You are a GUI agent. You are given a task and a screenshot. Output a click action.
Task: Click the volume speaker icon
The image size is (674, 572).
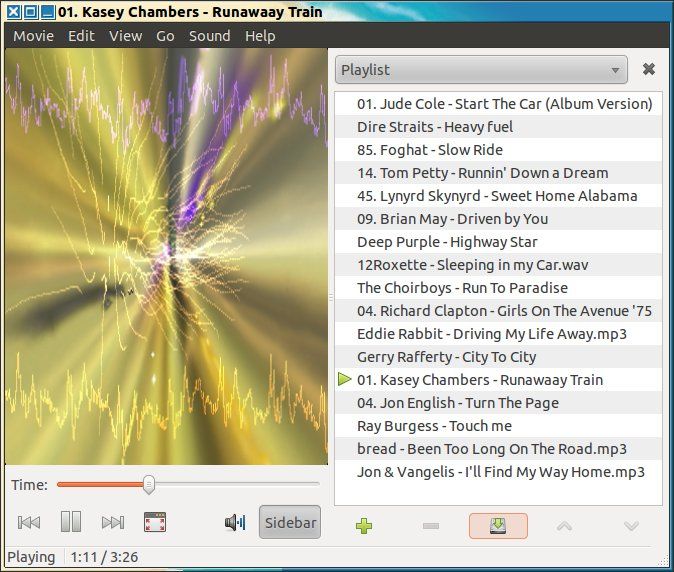[235, 522]
